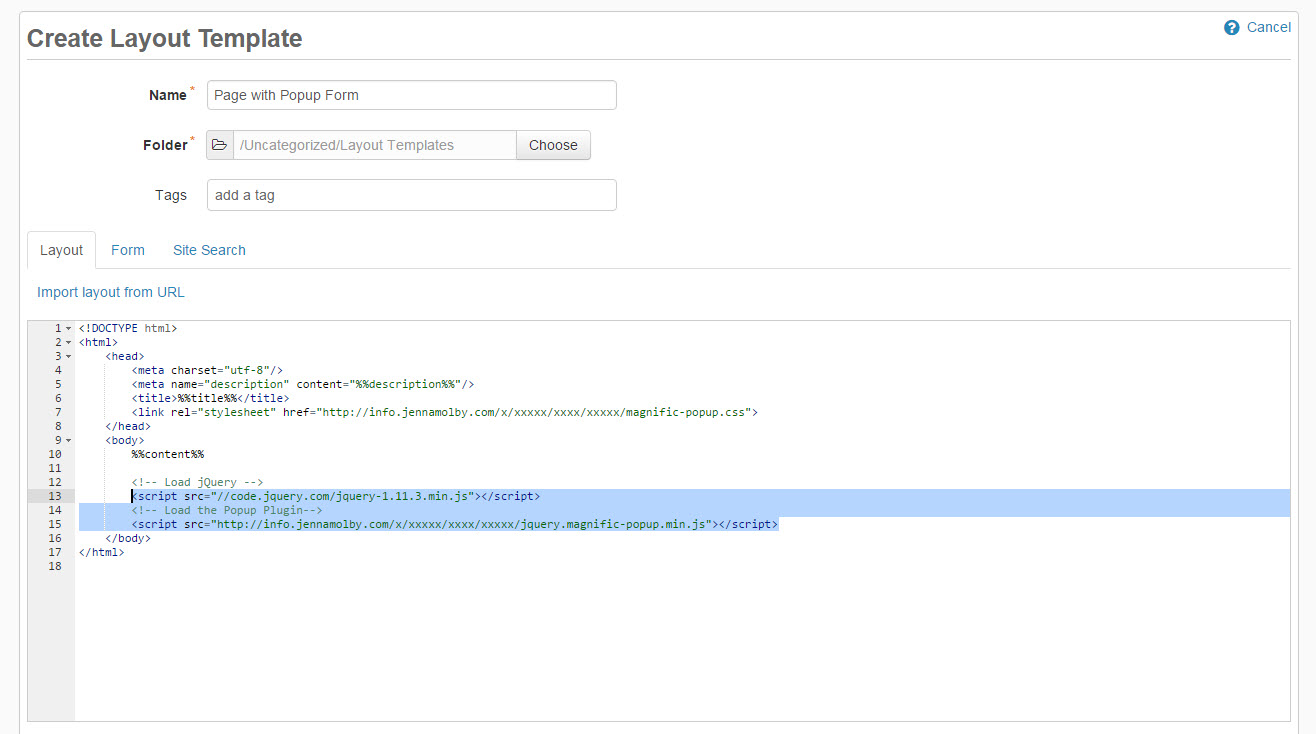Fold the body section on line 9
The width and height of the screenshot is (1316, 734).
(68, 440)
